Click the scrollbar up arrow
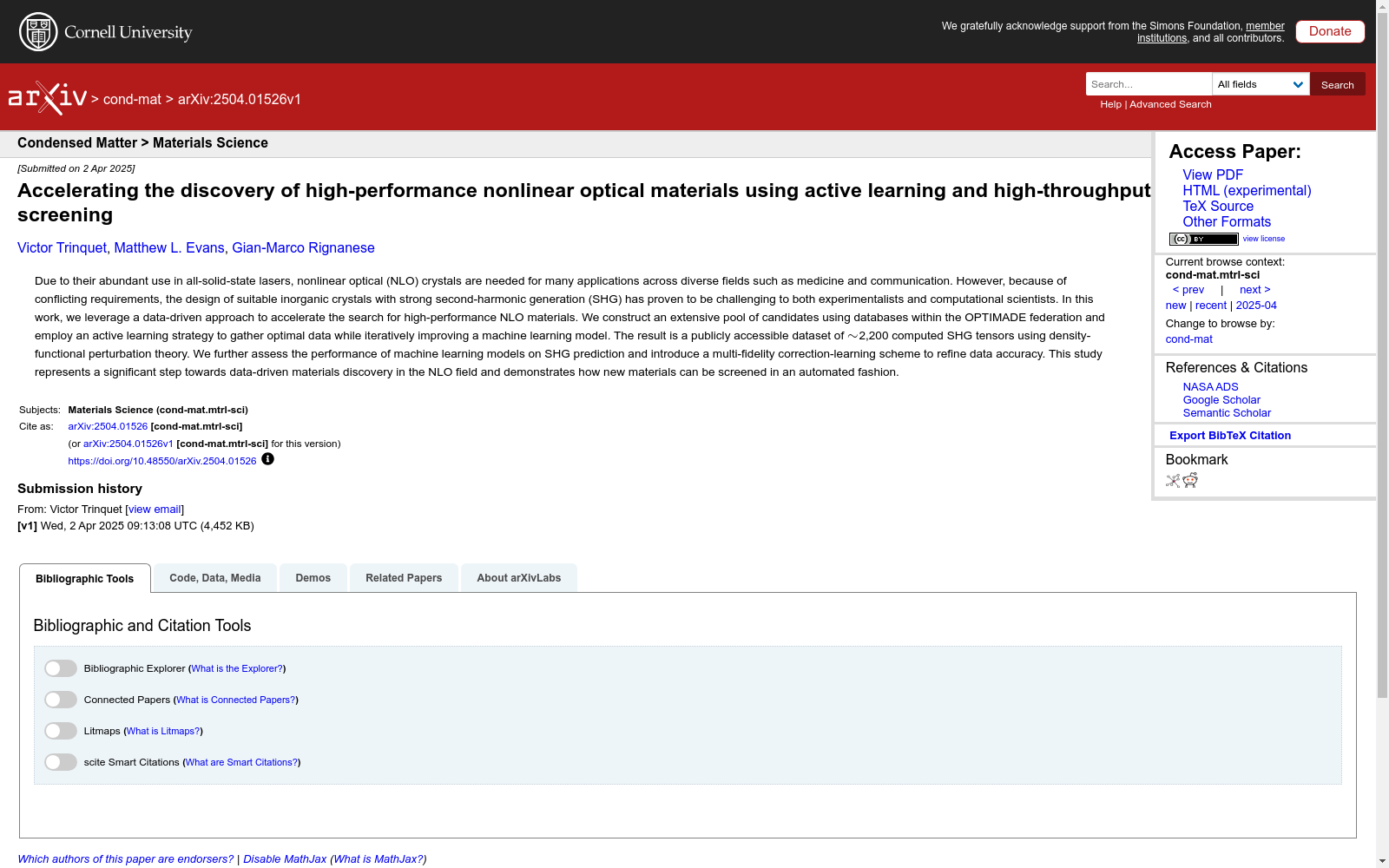 click(1382, 6)
